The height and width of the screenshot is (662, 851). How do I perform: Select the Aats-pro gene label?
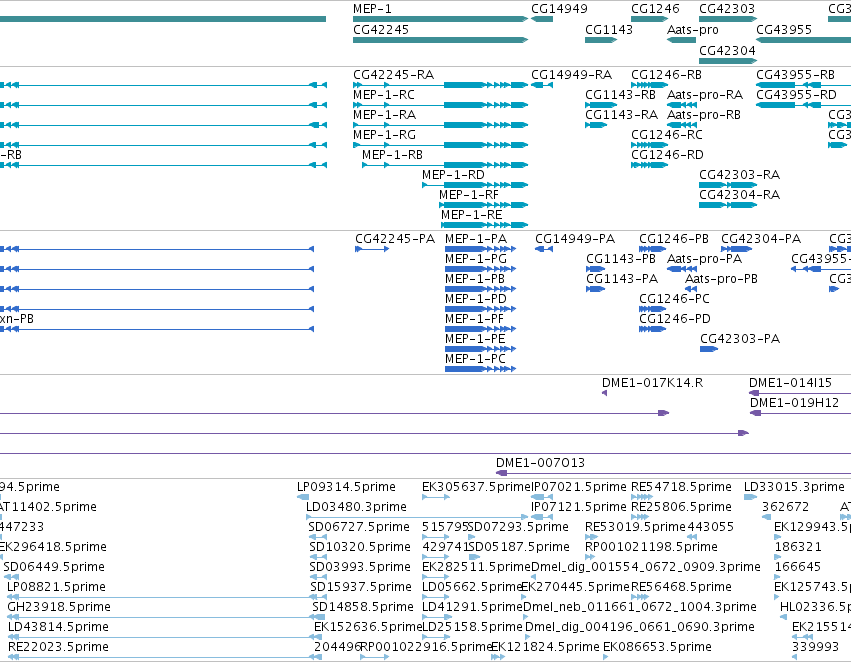pos(693,29)
